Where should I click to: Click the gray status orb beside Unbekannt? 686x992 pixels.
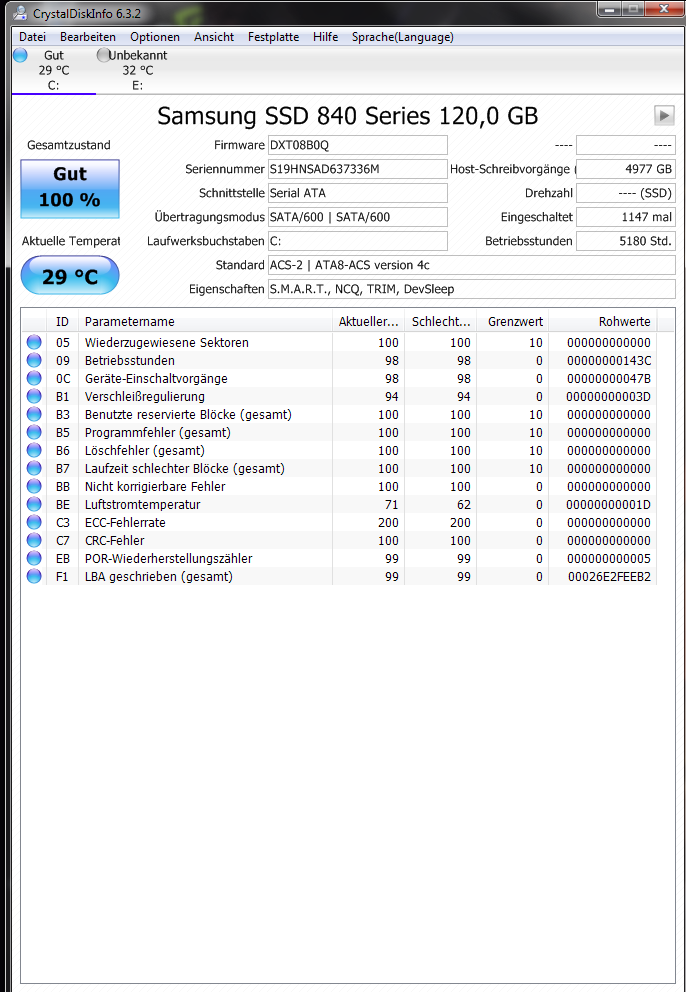[x=103, y=55]
